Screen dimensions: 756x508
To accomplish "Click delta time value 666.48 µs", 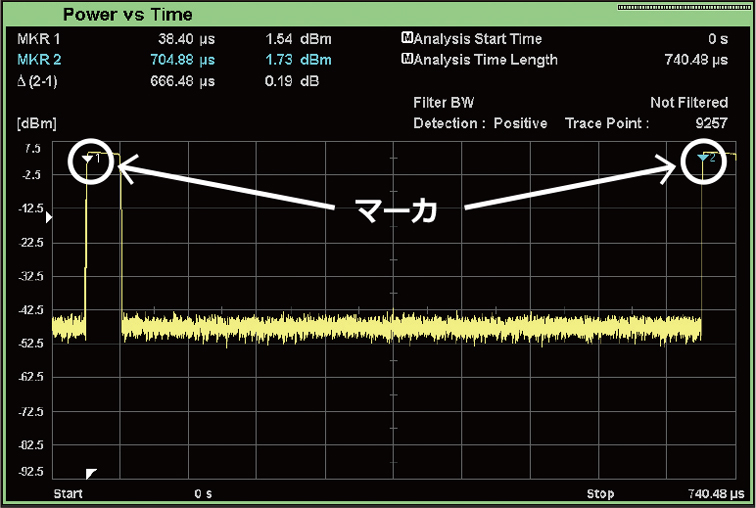I will pyautogui.click(x=182, y=81).
